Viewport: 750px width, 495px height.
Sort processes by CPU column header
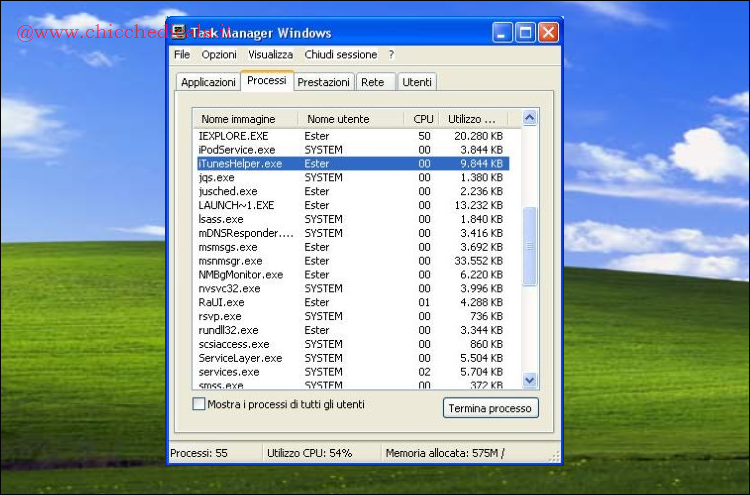click(x=424, y=119)
